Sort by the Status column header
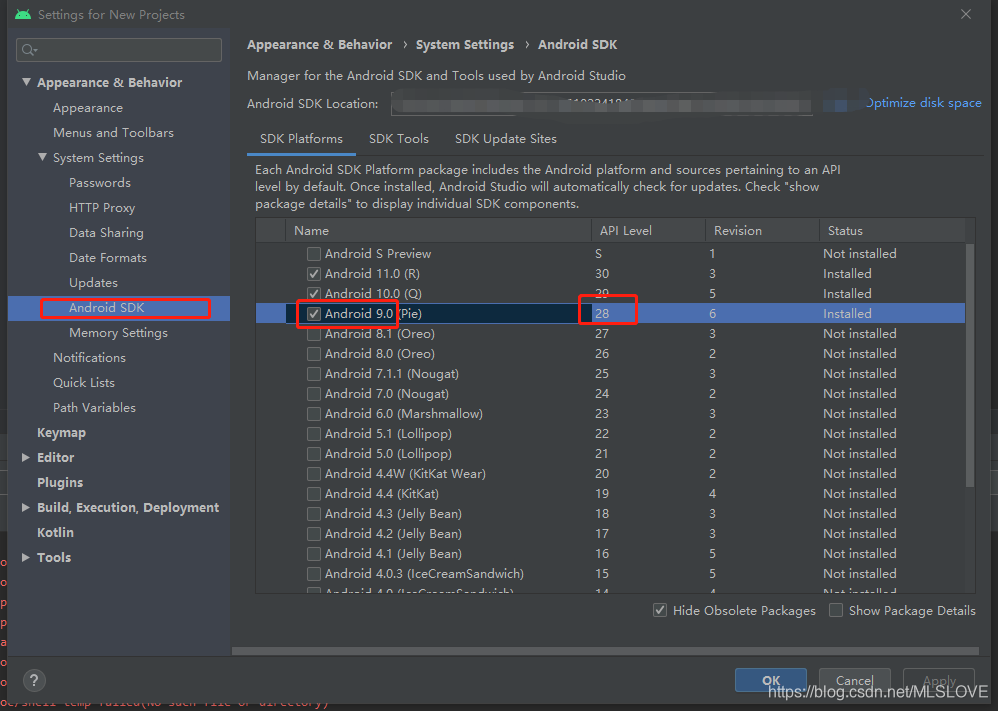998x711 pixels. point(892,230)
